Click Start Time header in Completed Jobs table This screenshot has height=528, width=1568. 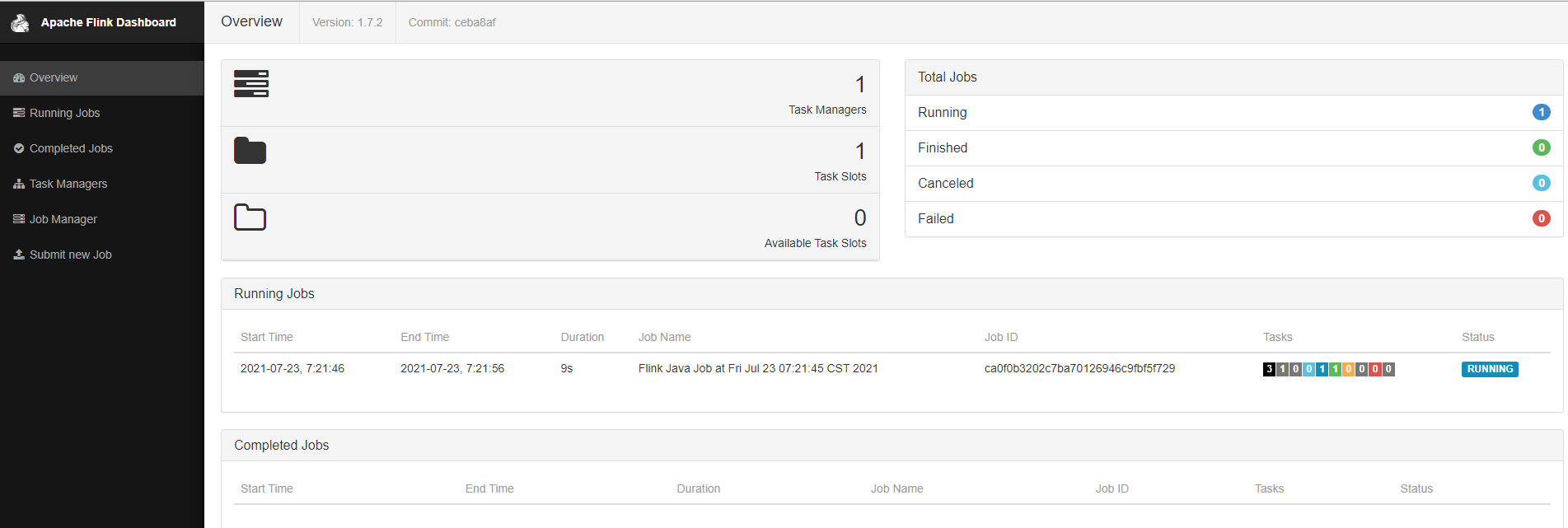tap(267, 488)
